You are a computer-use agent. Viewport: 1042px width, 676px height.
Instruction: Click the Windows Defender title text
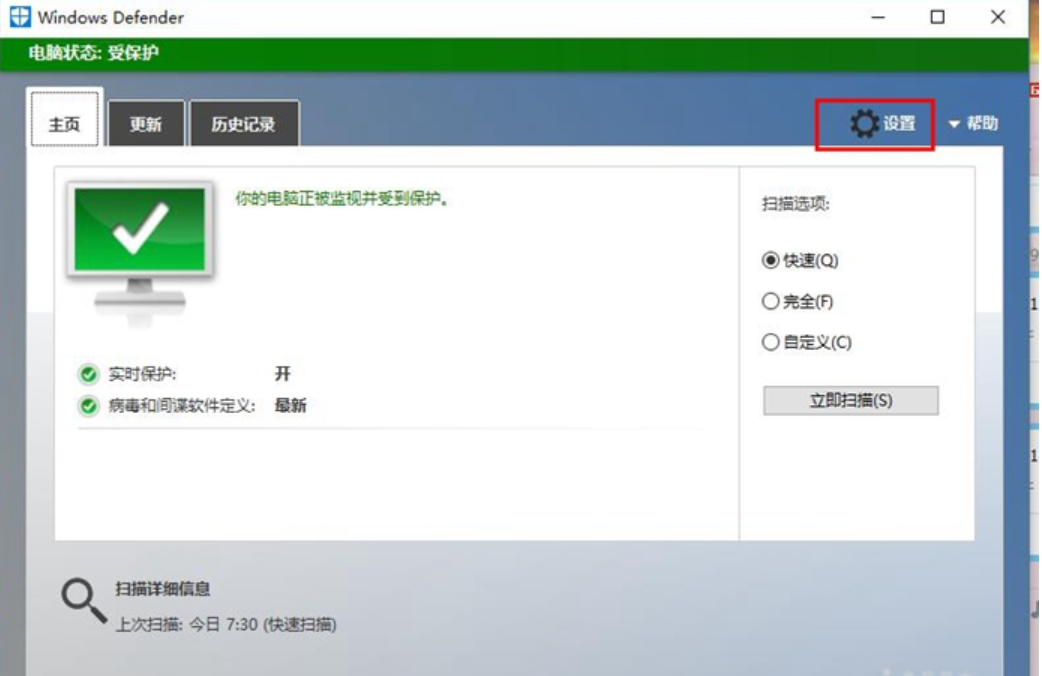111,17
